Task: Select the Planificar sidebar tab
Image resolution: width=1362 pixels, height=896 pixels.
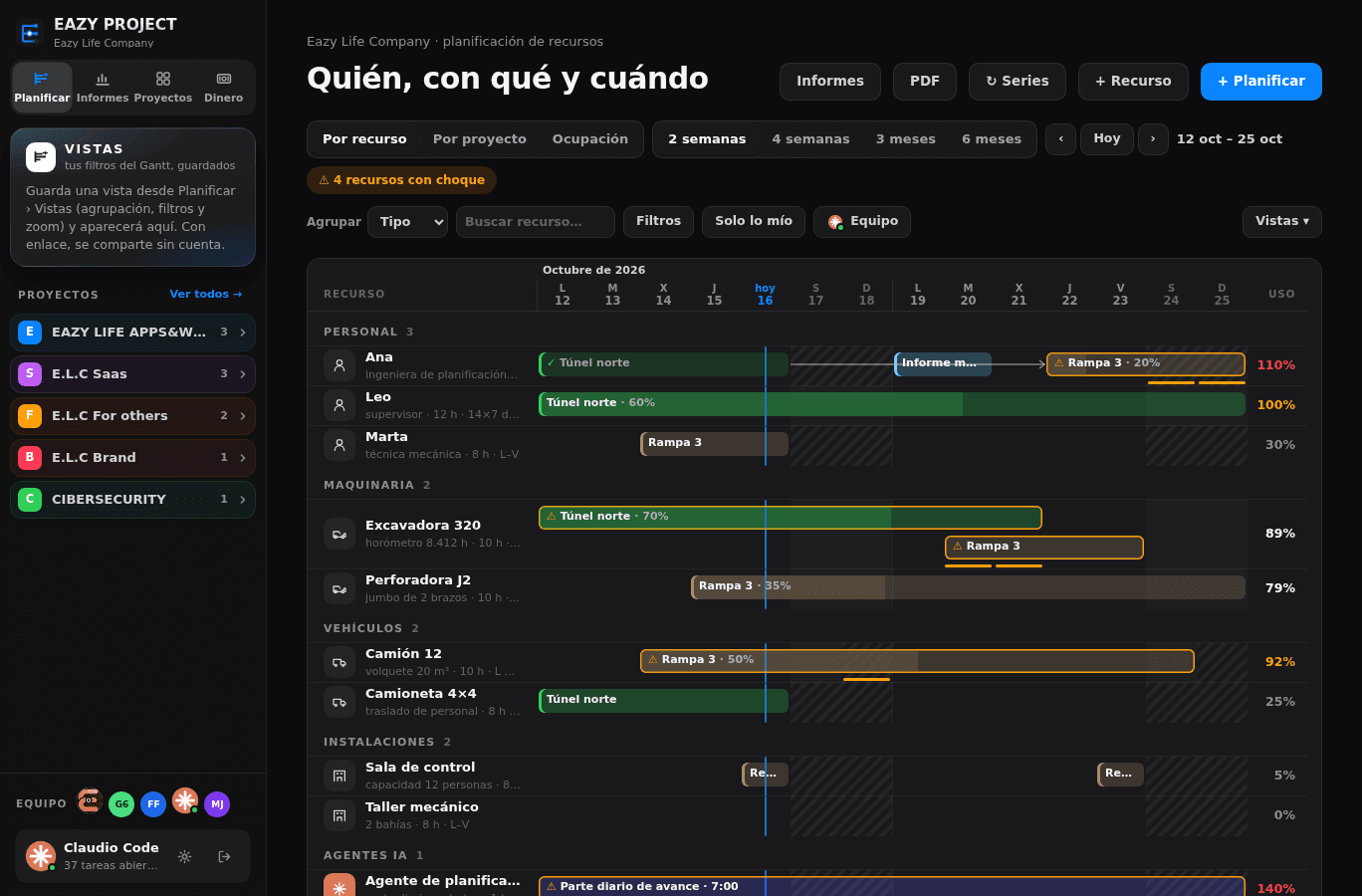Action: point(42,88)
